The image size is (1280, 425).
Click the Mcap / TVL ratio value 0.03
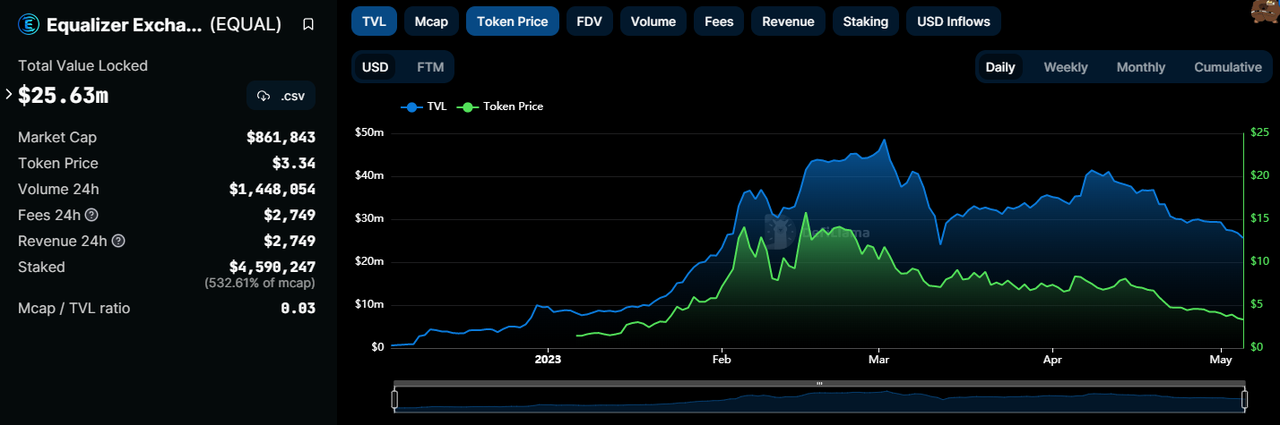299,308
